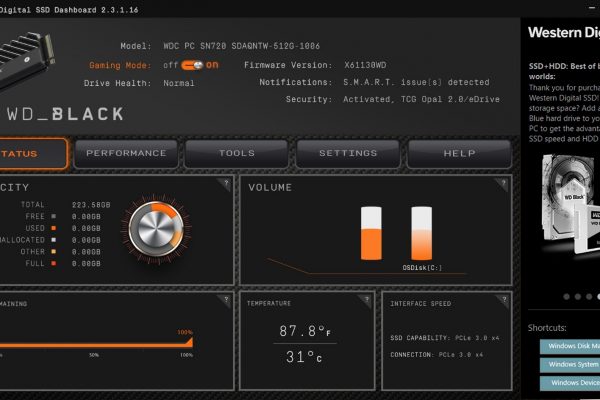Go to the Settings tab
The image size is (600, 400).
(348, 153)
